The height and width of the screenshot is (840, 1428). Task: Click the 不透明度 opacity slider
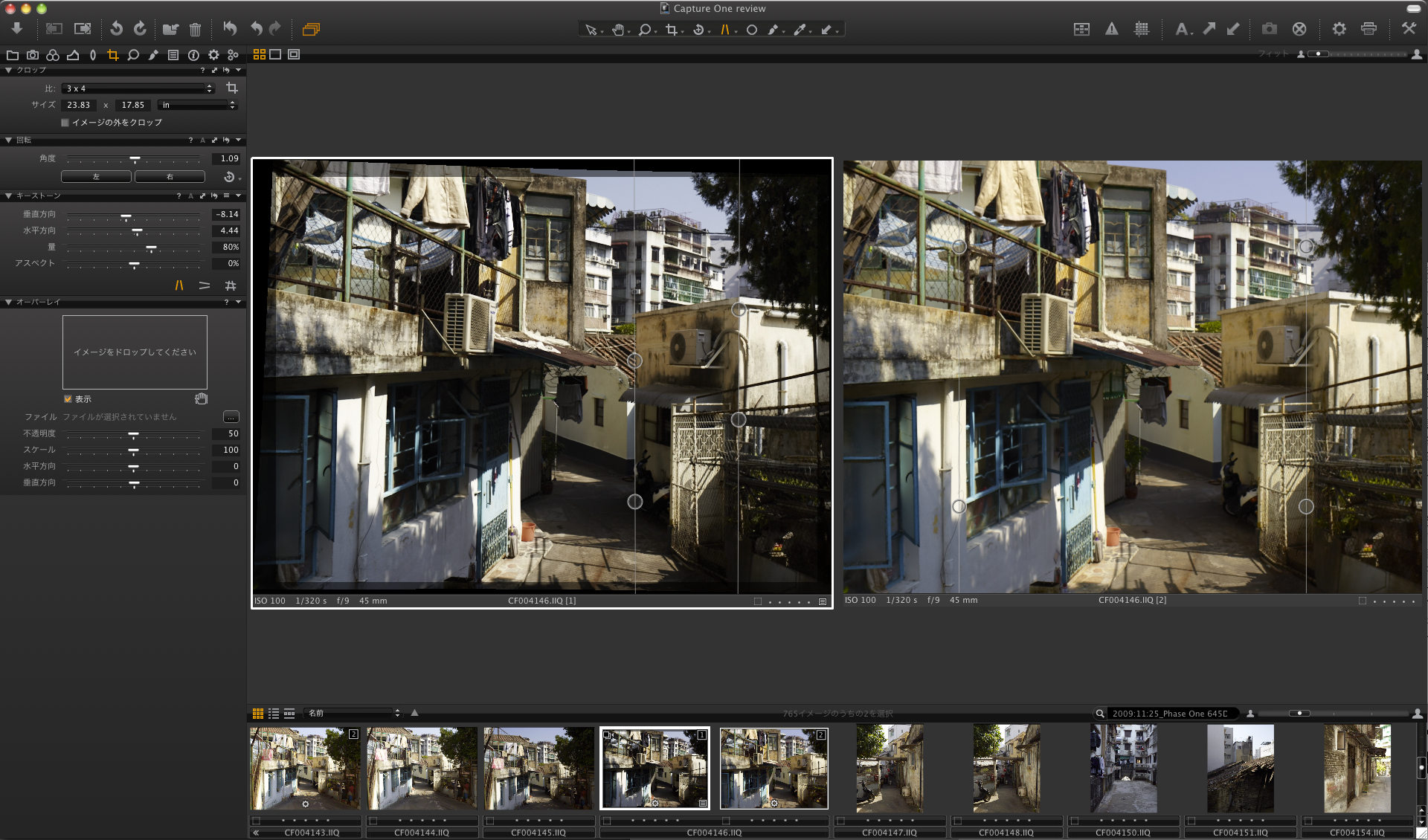pos(134,434)
